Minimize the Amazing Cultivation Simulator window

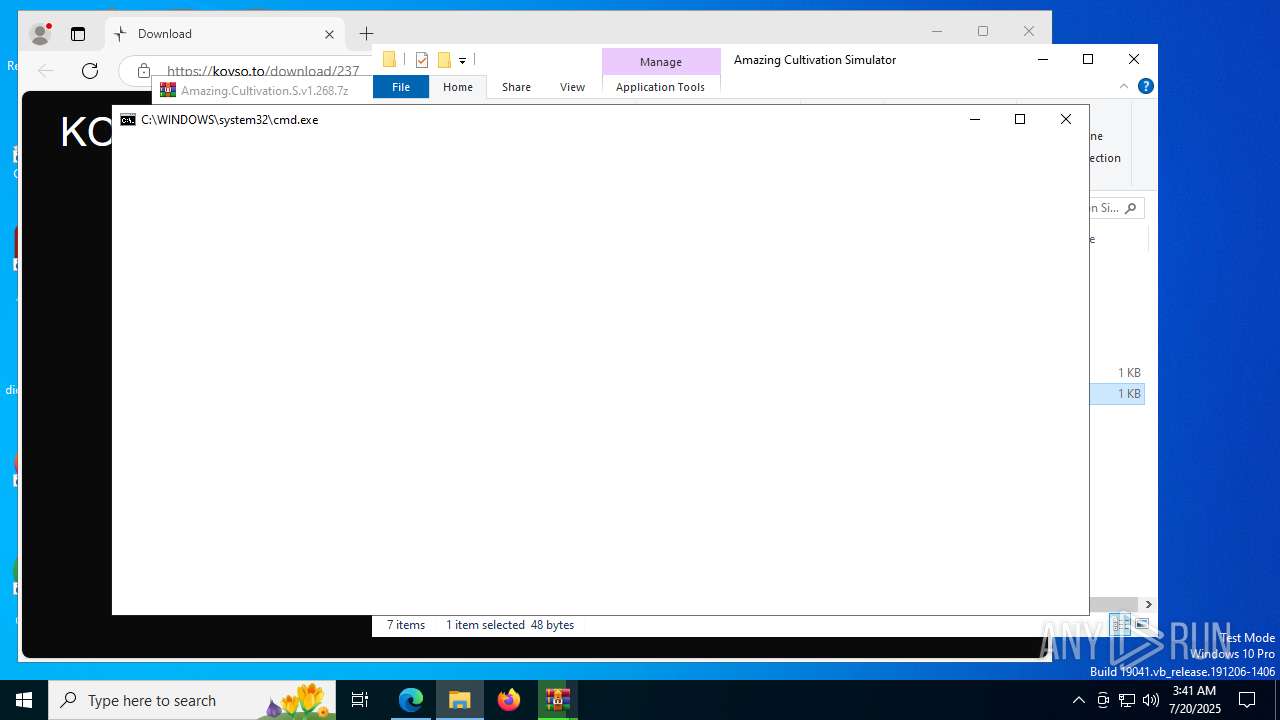coord(1043,59)
